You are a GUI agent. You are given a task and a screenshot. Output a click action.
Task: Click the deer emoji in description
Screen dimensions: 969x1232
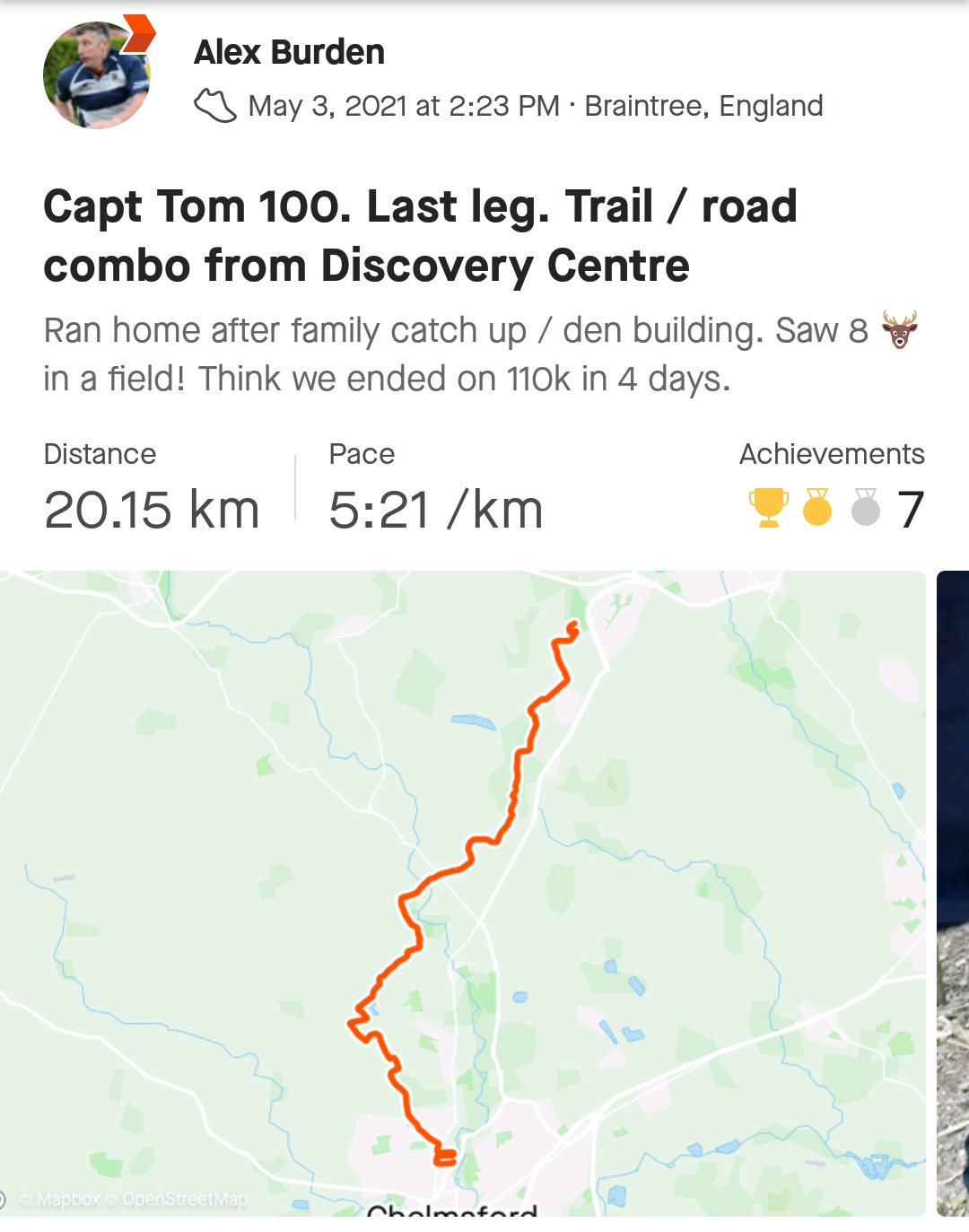(x=899, y=330)
